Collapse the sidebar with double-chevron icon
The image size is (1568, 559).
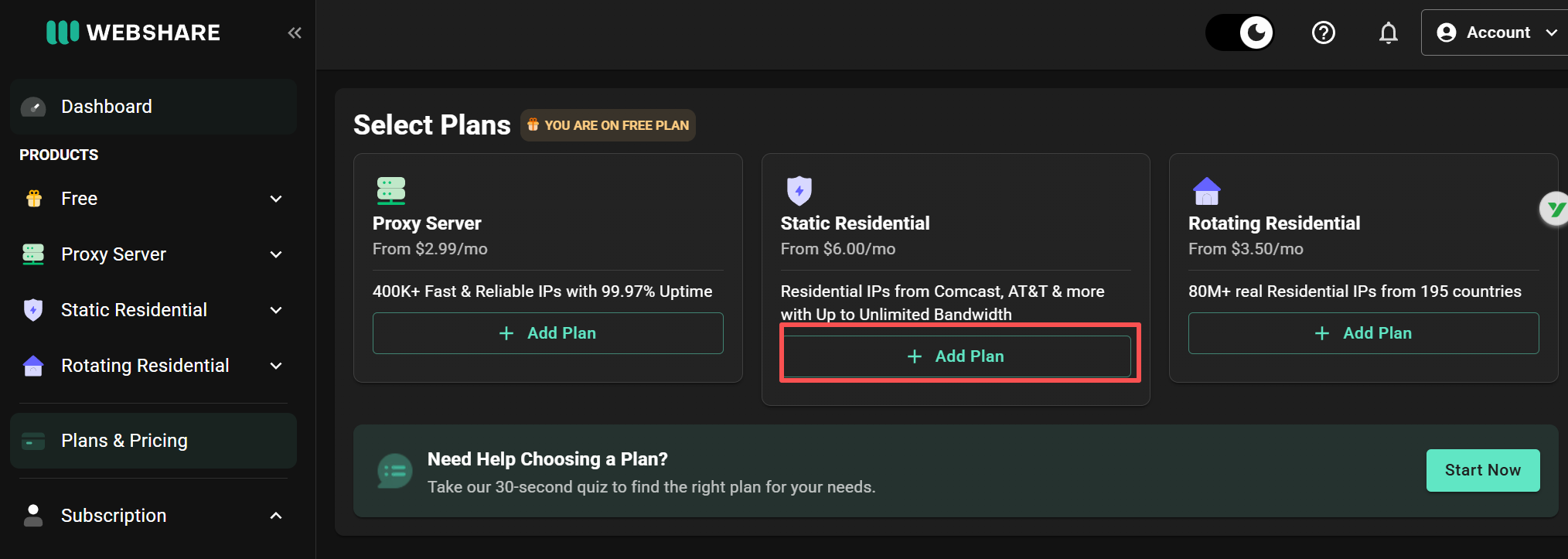[295, 32]
